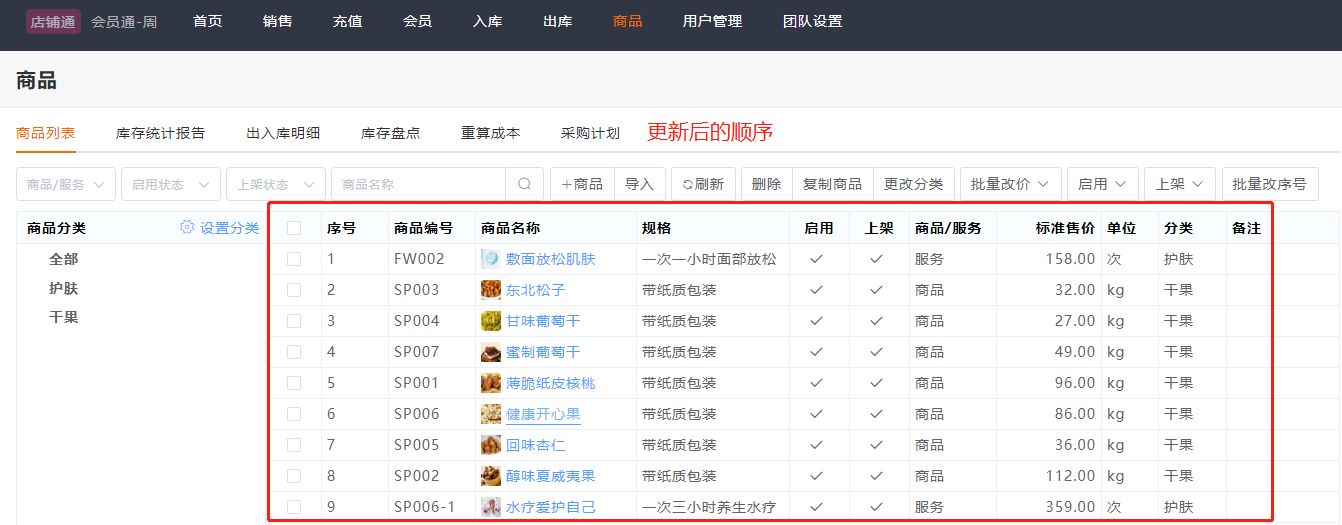This screenshot has width=1342, height=525.
Task: Click the 商品名称 search input field
Action: [x=420, y=184]
